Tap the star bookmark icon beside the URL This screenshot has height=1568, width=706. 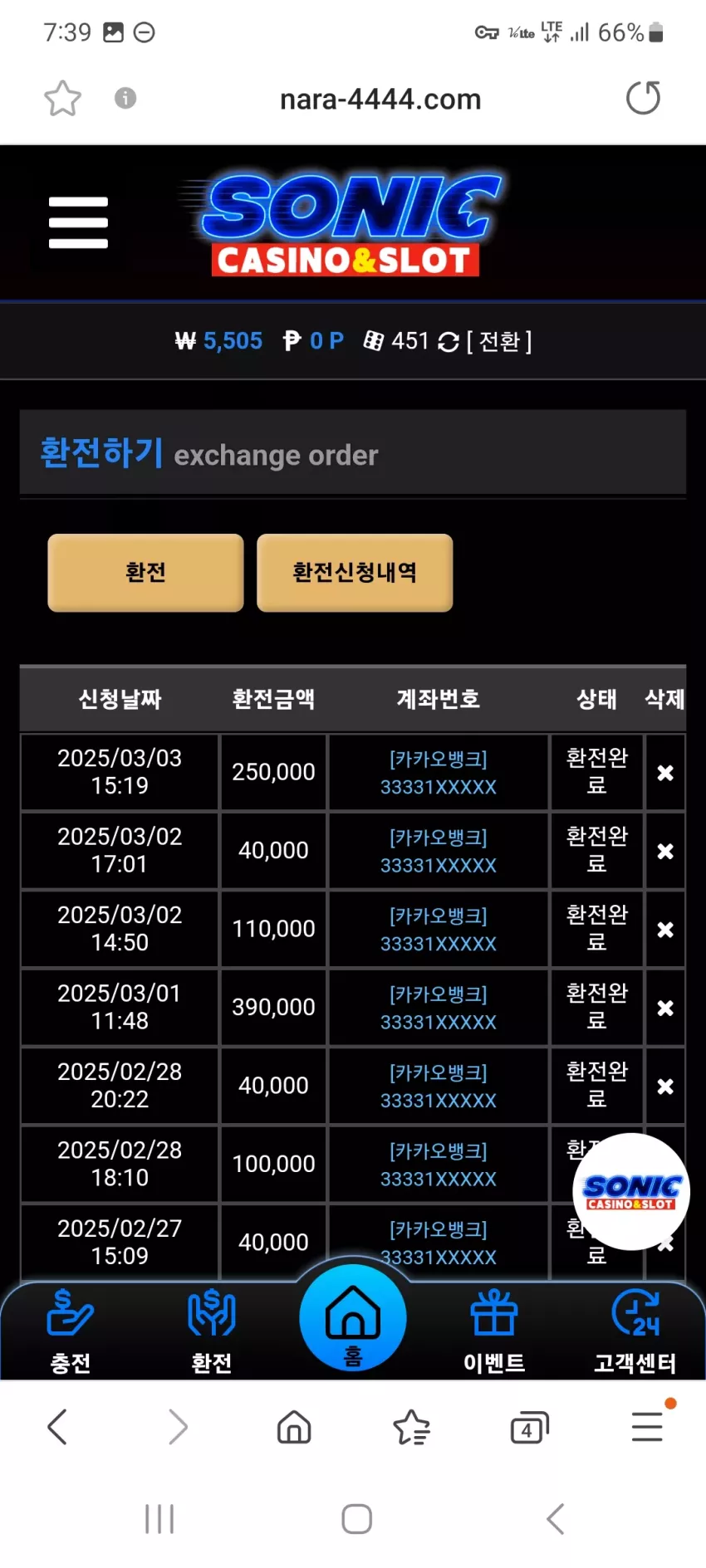[x=62, y=99]
